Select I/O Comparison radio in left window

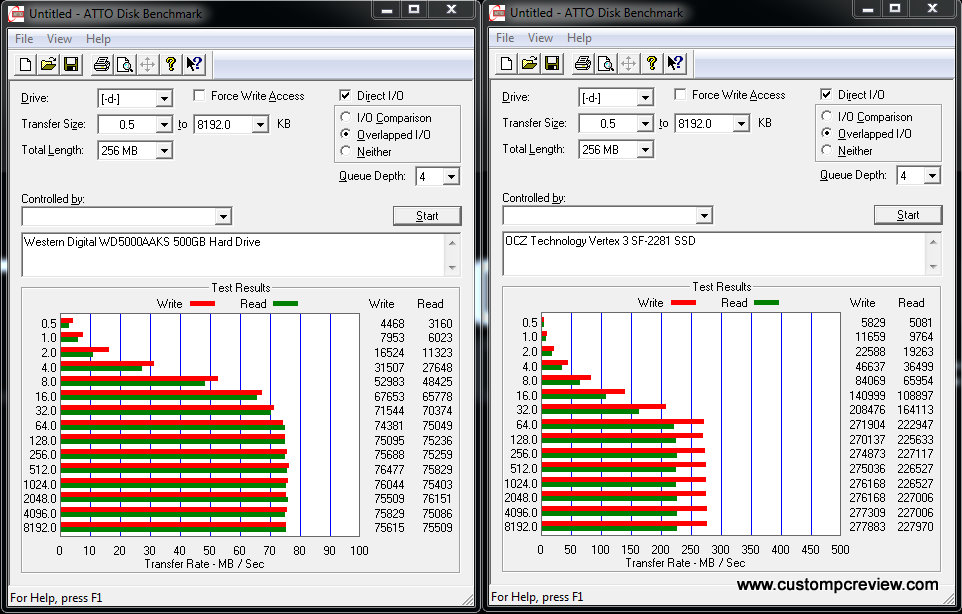pos(346,117)
